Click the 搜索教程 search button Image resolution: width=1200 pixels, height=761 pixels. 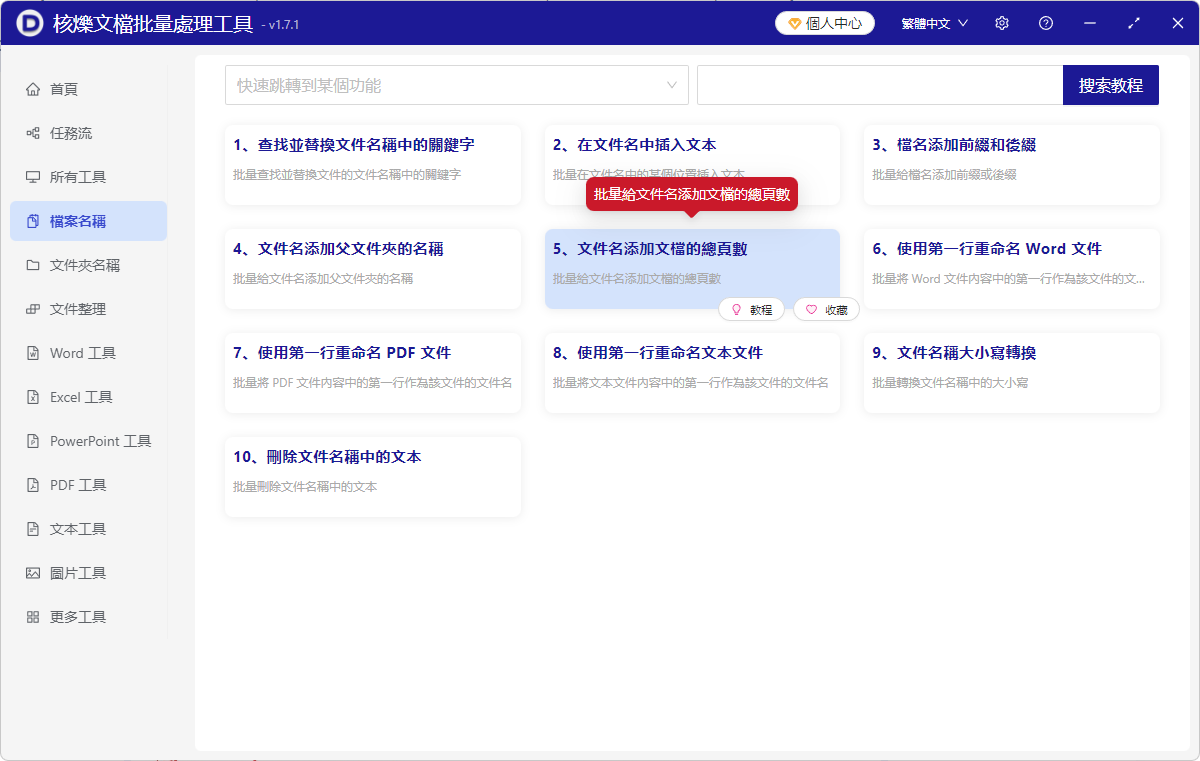pyautogui.click(x=1110, y=85)
